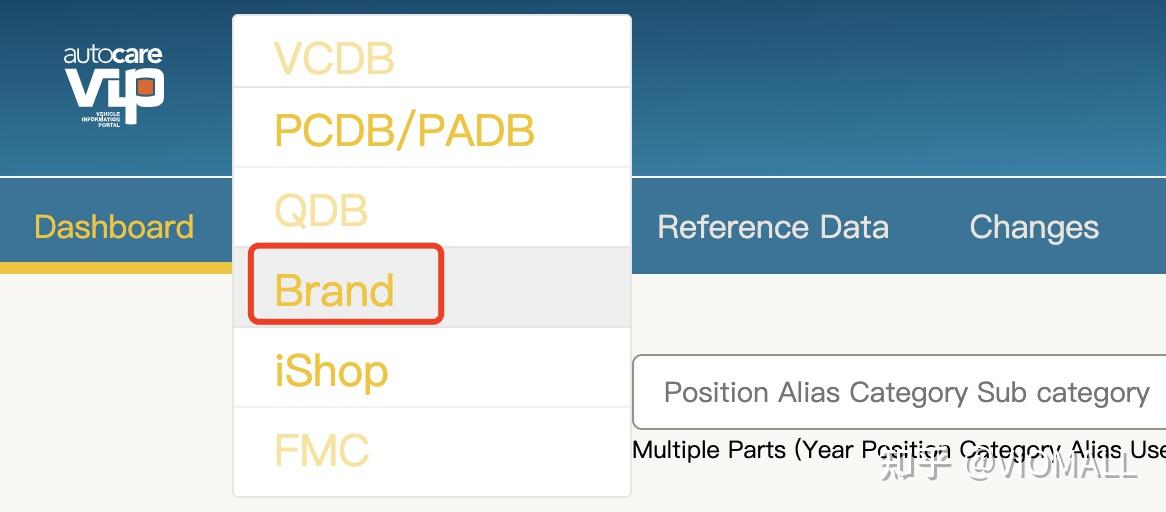1166x512 pixels.
Task: Open the QDB menu option
Action: (321, 210)
